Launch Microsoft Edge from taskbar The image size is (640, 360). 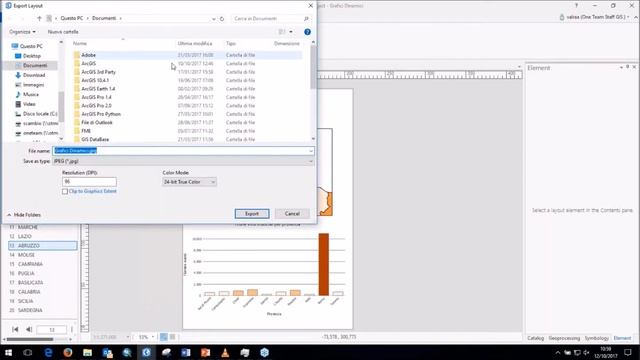point(48,352)
